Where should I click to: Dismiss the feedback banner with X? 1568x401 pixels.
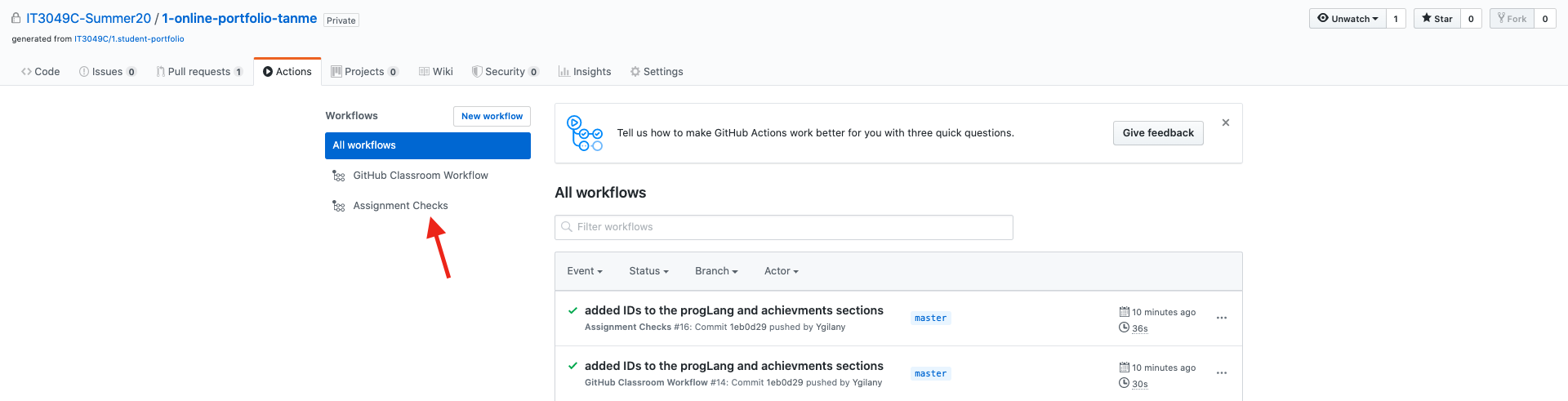pyautogui.click(x=1226, y=123)
